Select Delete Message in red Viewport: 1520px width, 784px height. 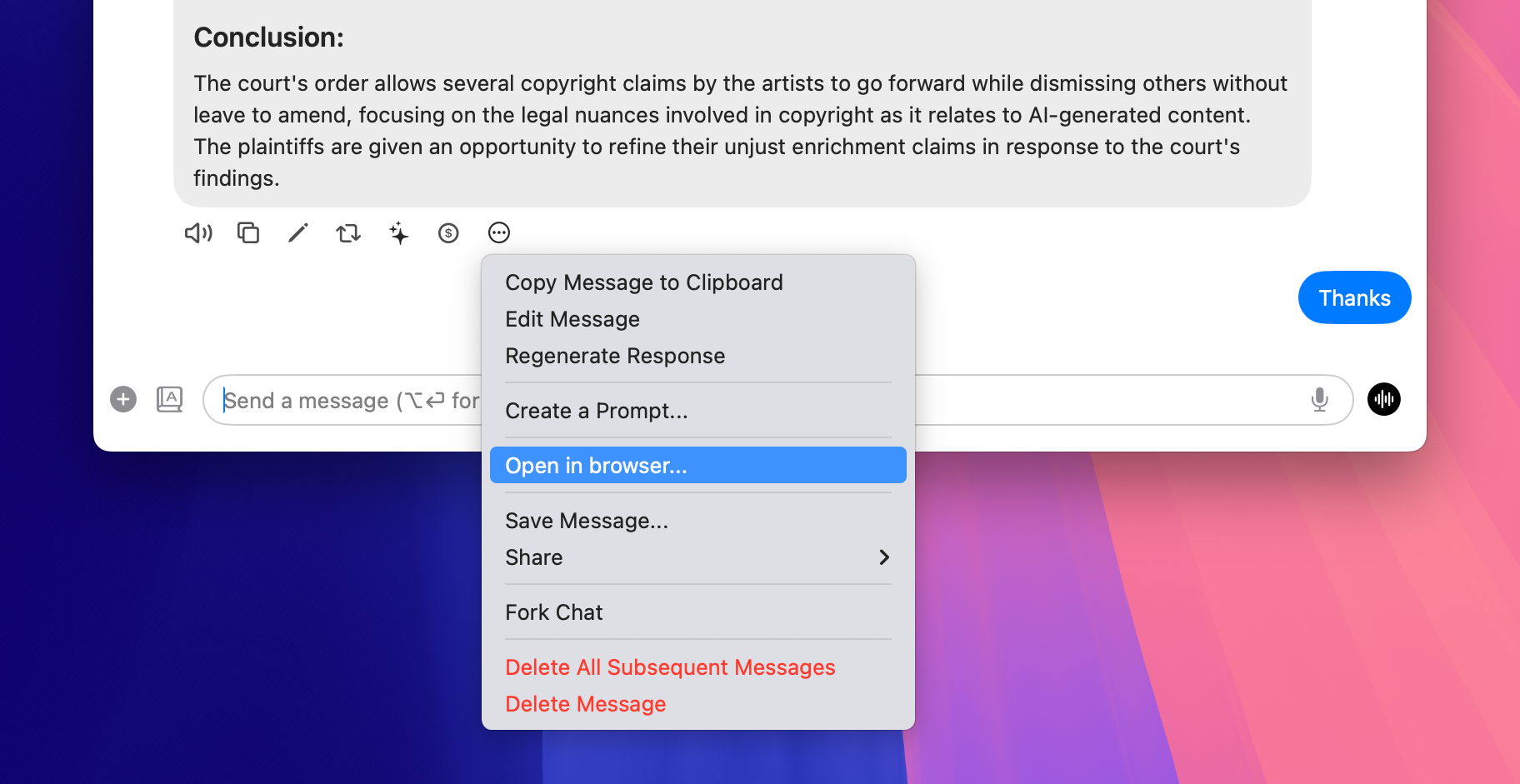[698, 704]
